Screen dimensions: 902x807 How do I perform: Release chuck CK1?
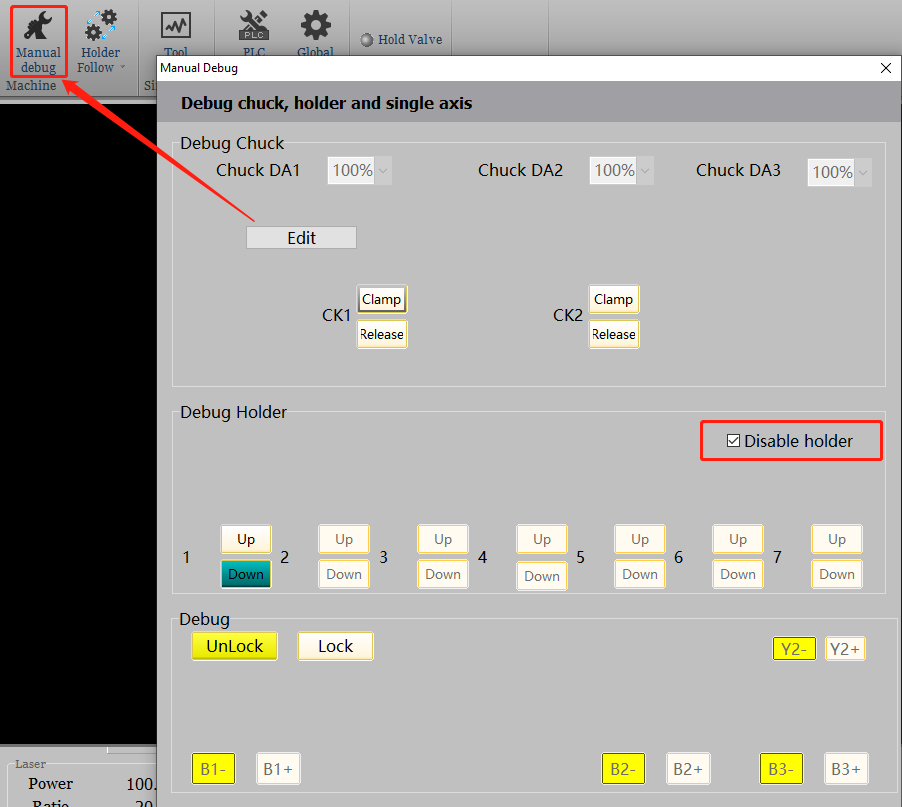coord(382,334)
